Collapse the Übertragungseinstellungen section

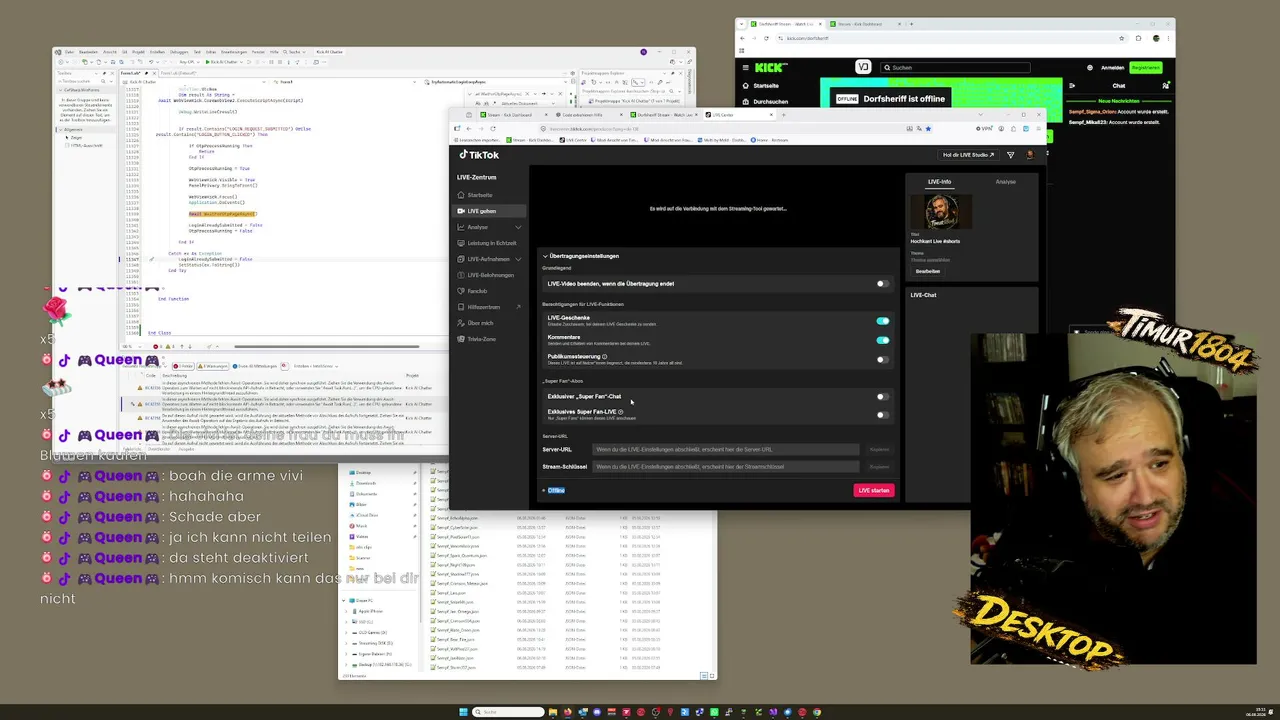(x=545, y=256)
